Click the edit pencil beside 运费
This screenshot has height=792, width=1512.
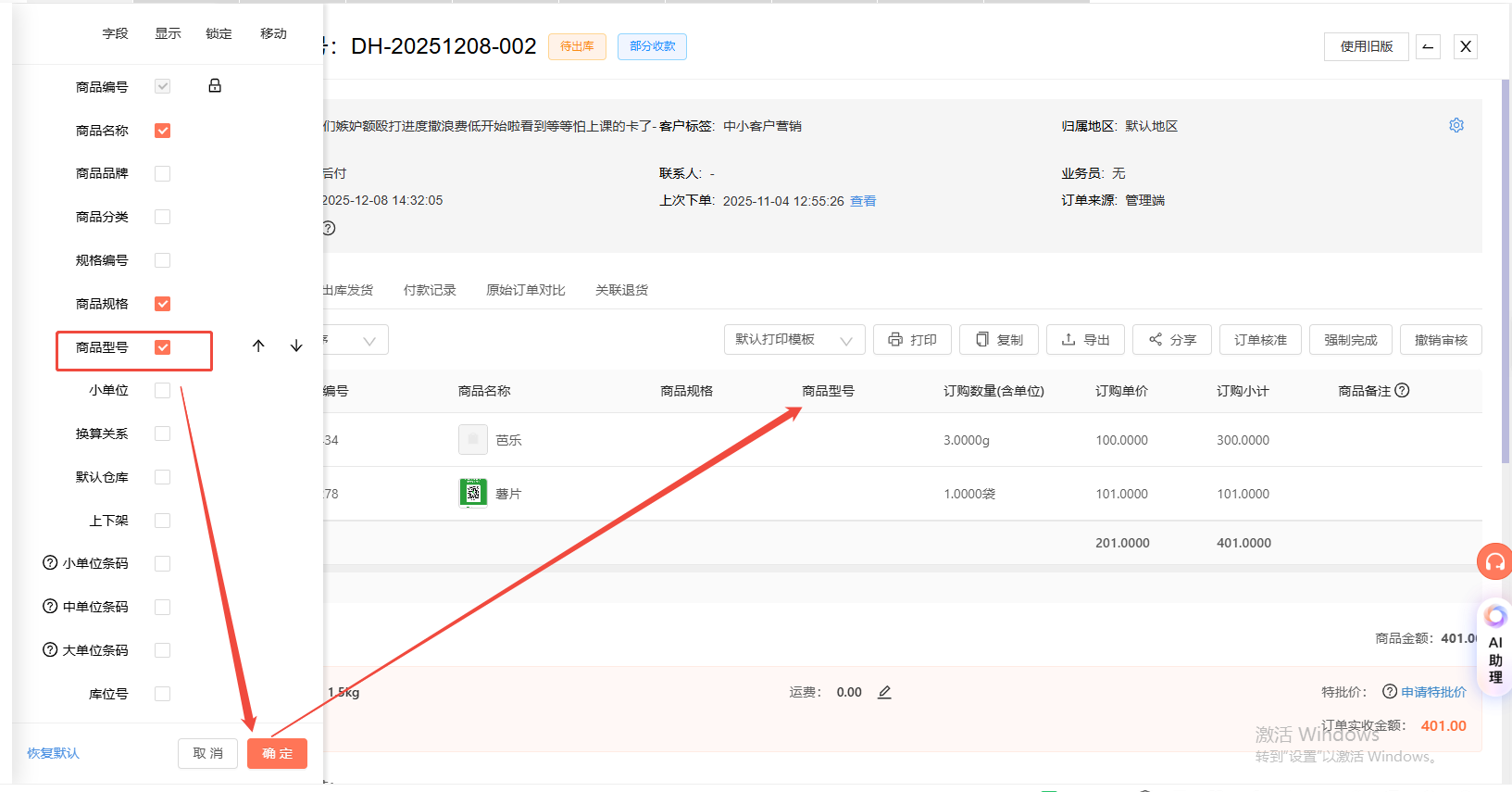coord(884,692)
